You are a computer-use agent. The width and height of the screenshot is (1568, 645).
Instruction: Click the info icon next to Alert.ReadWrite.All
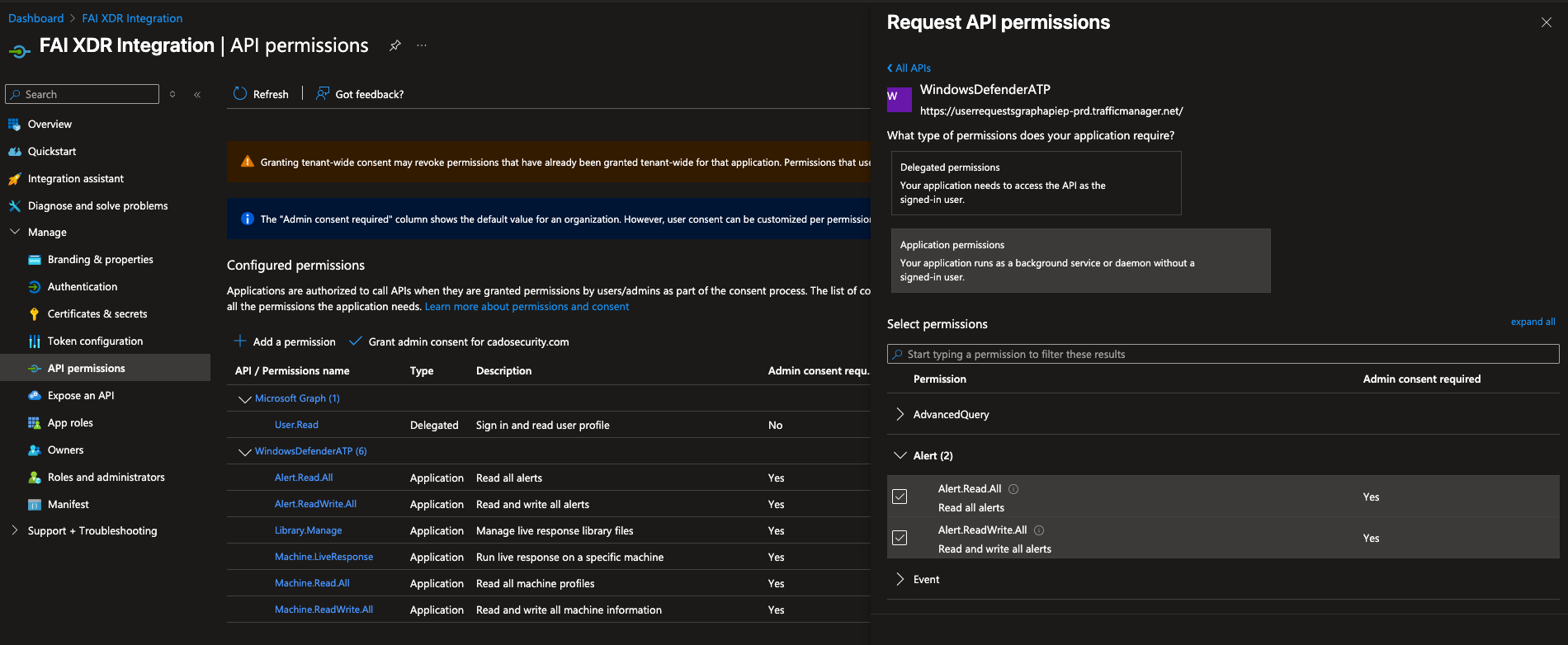coord(1039,530)
